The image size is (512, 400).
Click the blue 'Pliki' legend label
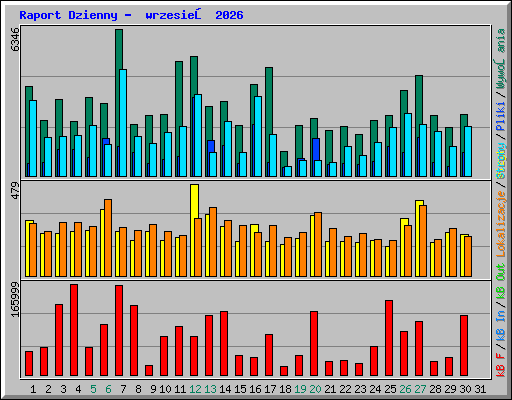tap(501, 116)
